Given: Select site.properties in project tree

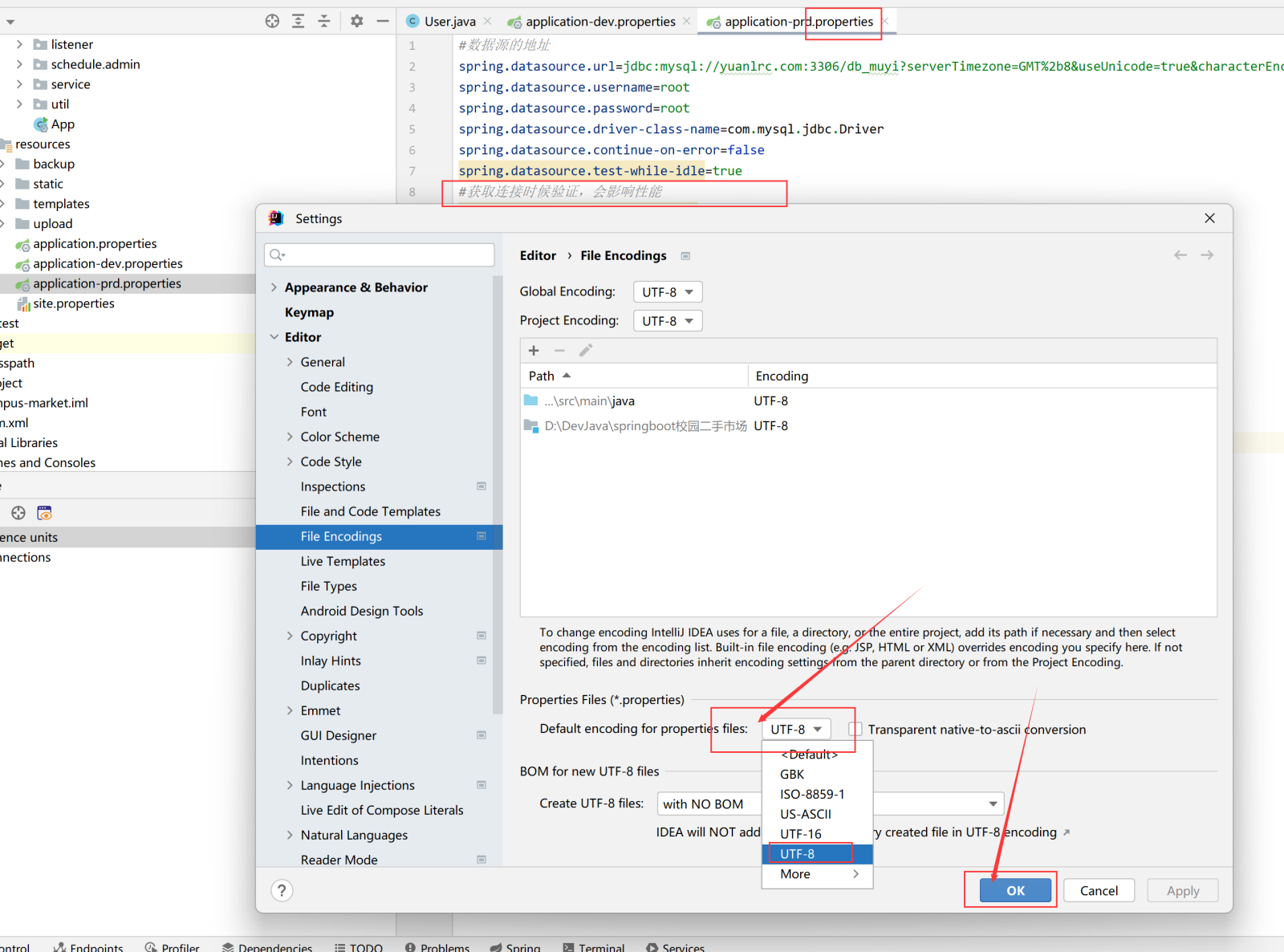Looking at the screenshot, I should tap(74, 303).
